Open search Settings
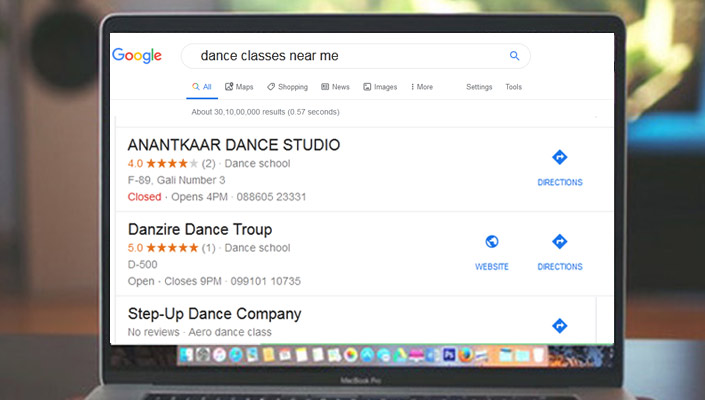The width and height of the screenshot is (705, 400). [x=479, y=87]
